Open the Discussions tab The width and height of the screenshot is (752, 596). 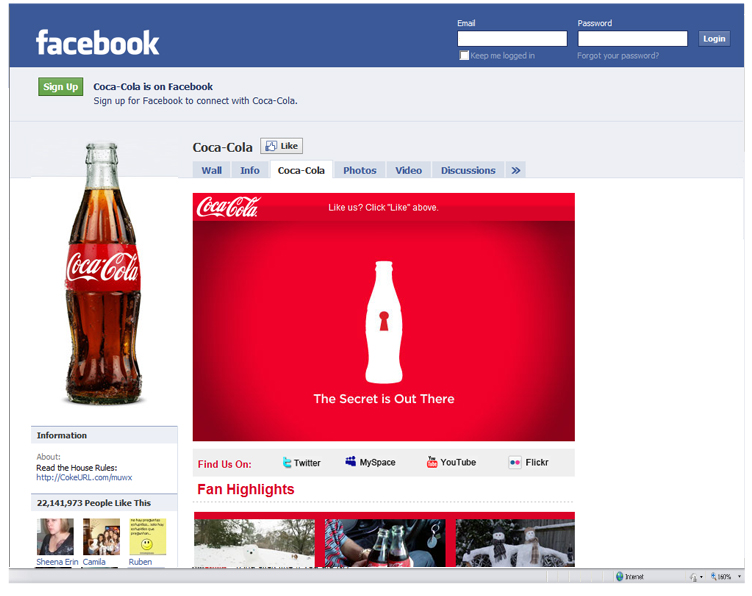(x=468, y=170)
